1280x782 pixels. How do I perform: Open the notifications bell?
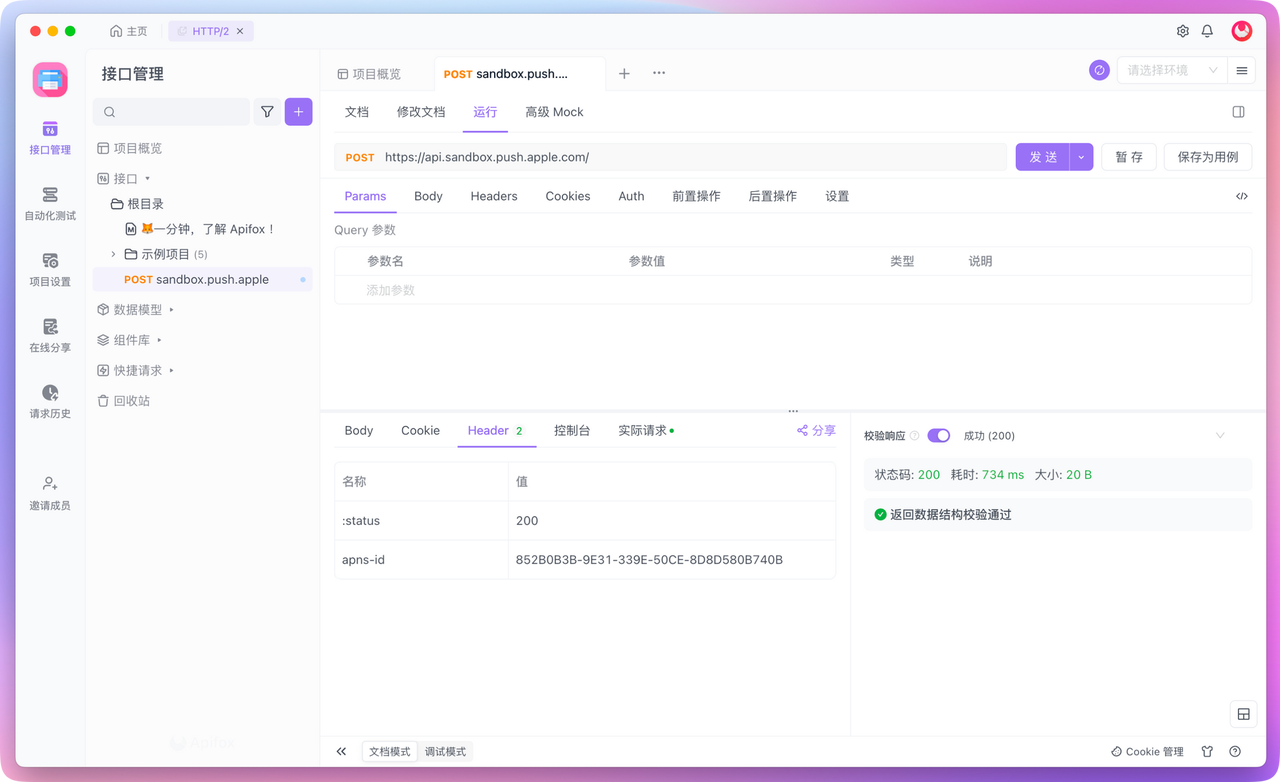coord(1207,31)
